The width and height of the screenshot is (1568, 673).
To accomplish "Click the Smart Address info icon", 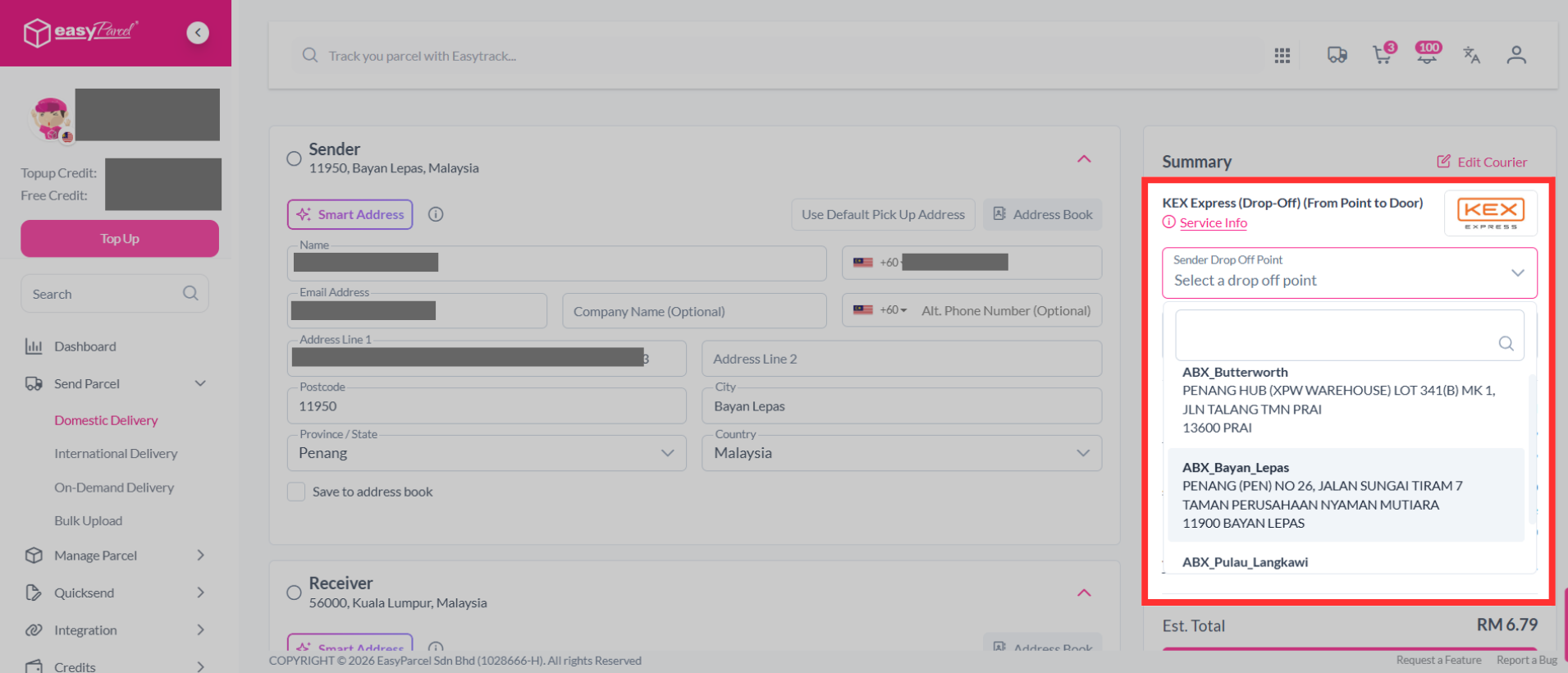I will (x=436, y=214).
